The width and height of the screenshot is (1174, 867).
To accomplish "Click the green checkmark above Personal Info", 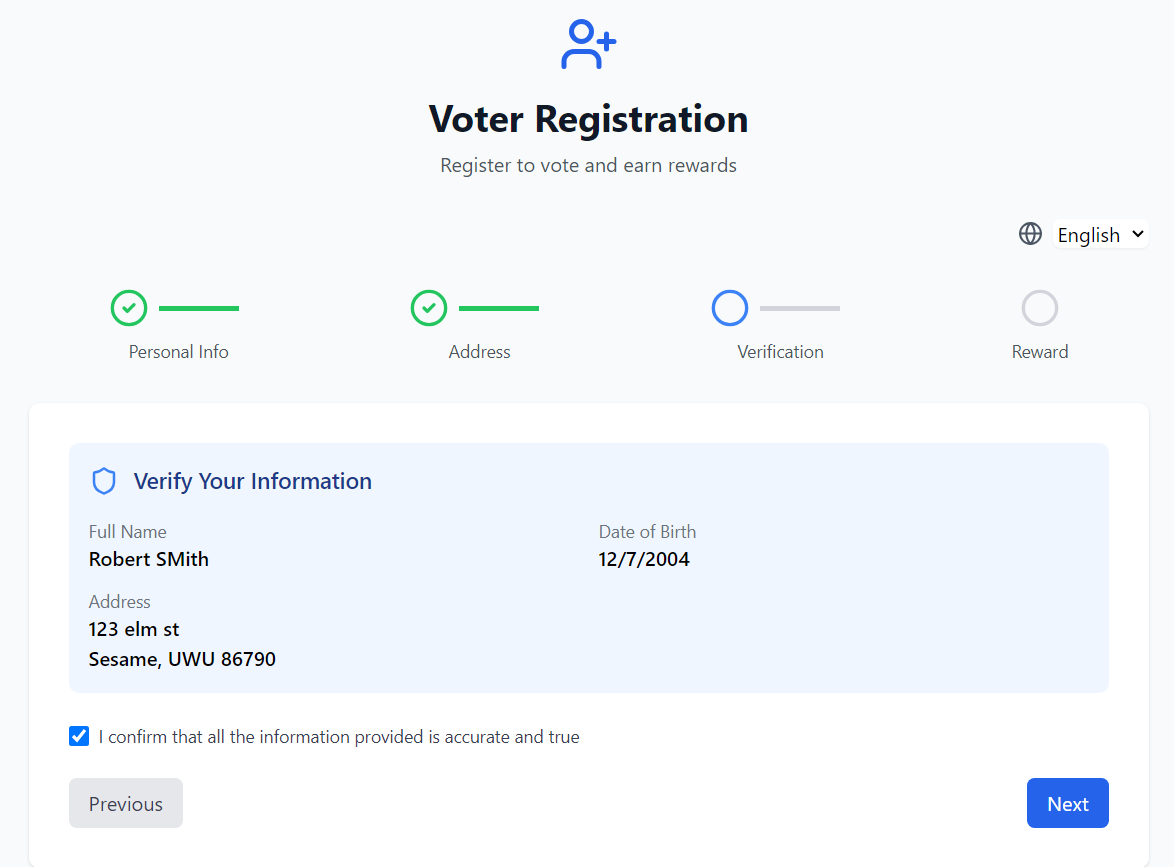I will coord(129,308).
